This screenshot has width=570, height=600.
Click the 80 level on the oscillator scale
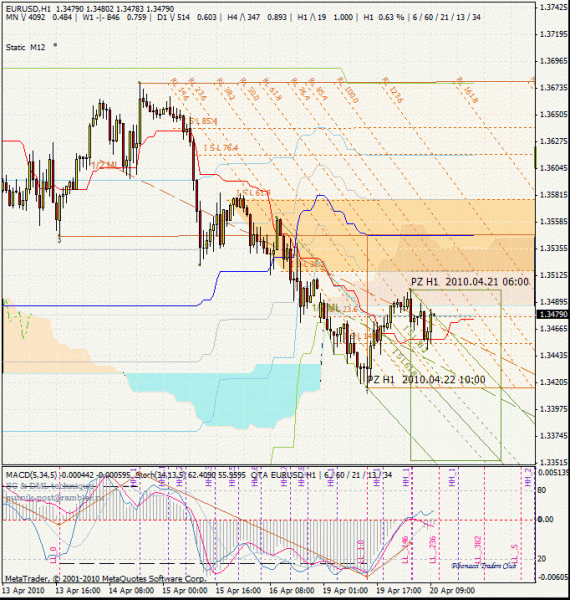[x=542, y=491]
